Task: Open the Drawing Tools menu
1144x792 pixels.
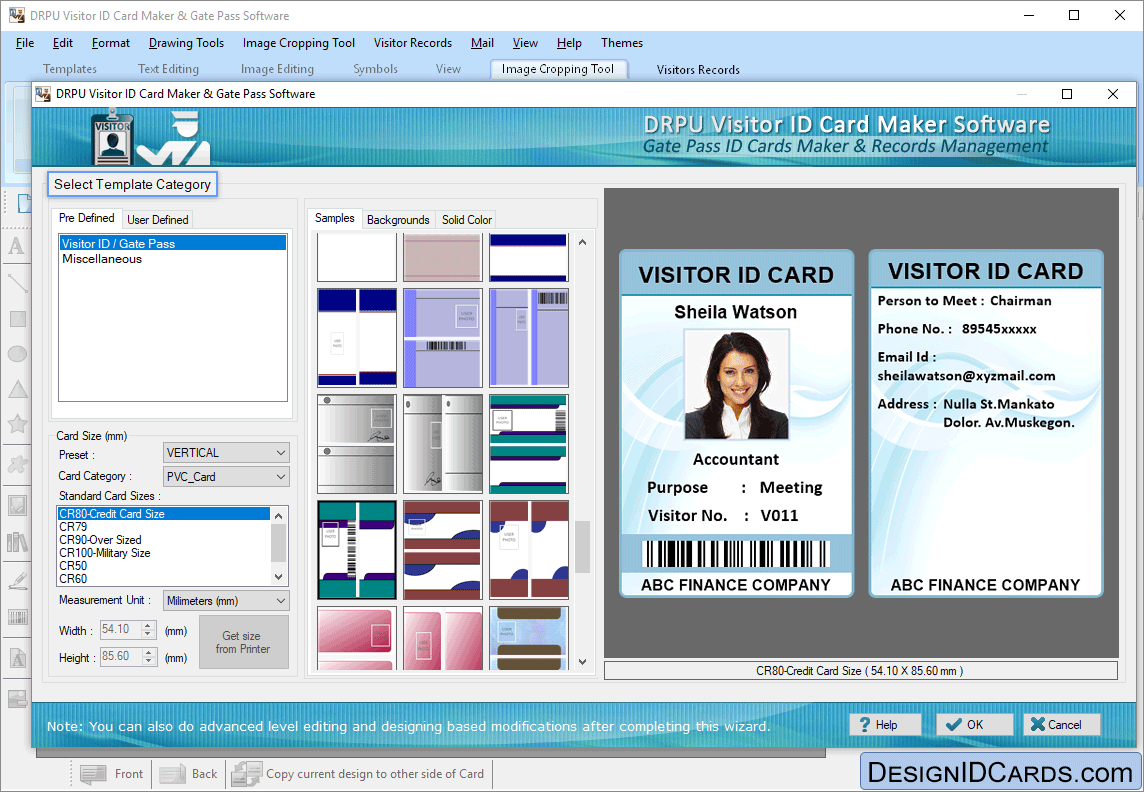Action: (186, 43)
